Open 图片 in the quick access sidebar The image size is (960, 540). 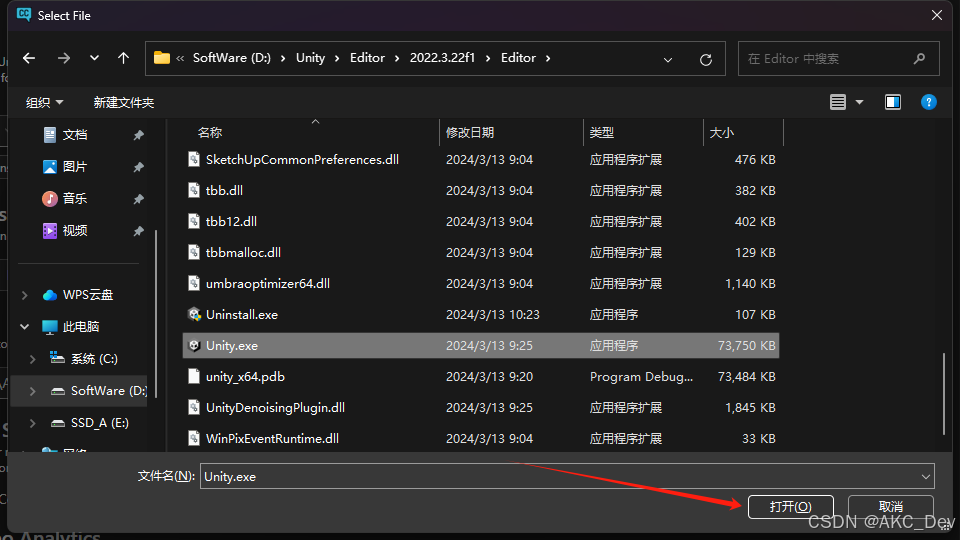click(x=75, y=167)
